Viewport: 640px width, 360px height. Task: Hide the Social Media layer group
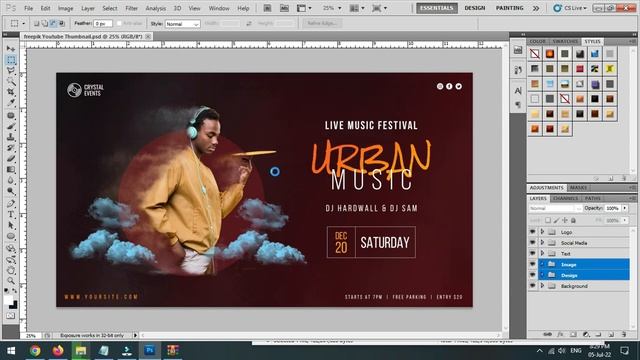532,242
